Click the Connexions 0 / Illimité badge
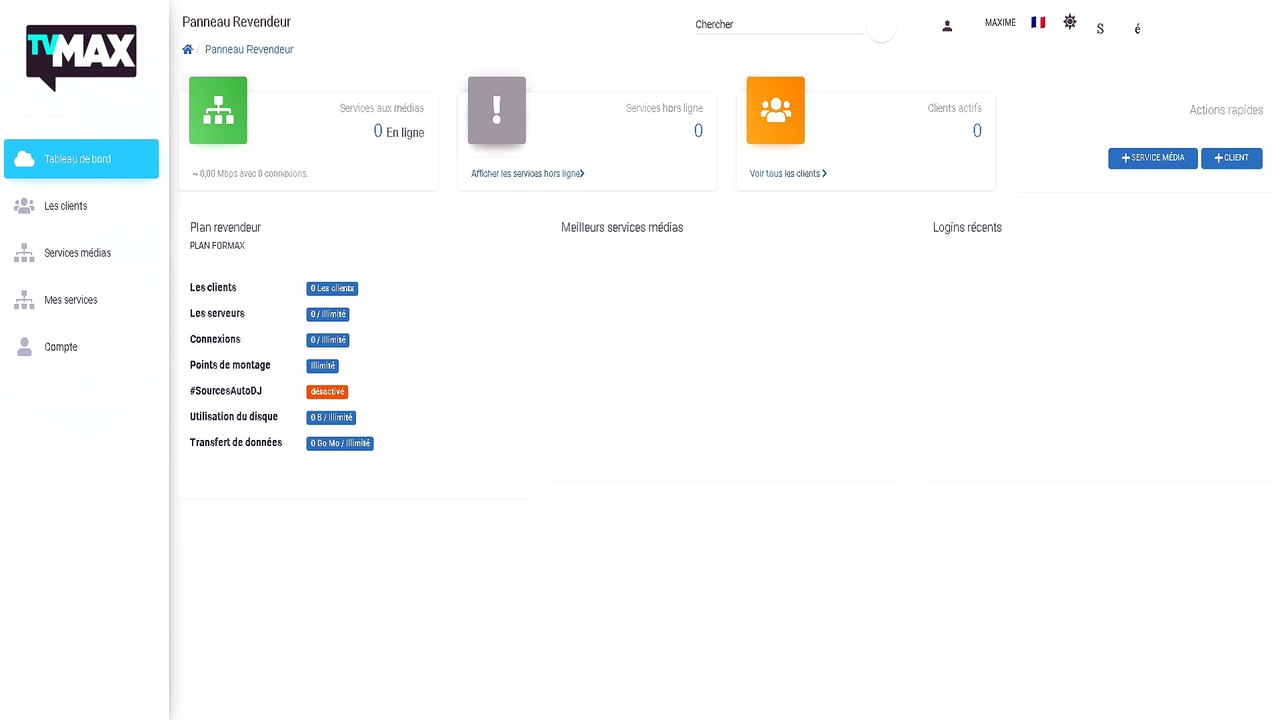 (328, 340)
